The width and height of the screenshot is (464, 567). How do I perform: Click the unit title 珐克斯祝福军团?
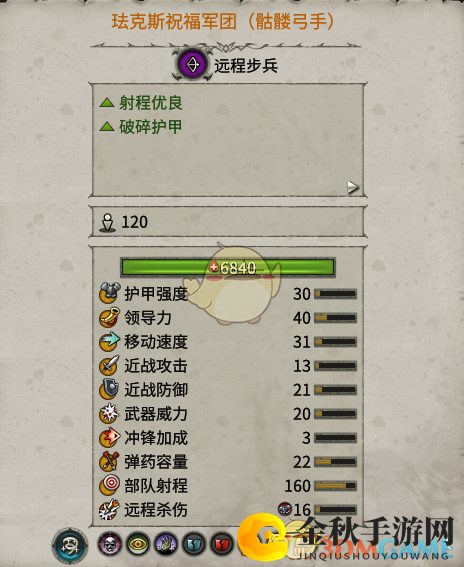174,22
